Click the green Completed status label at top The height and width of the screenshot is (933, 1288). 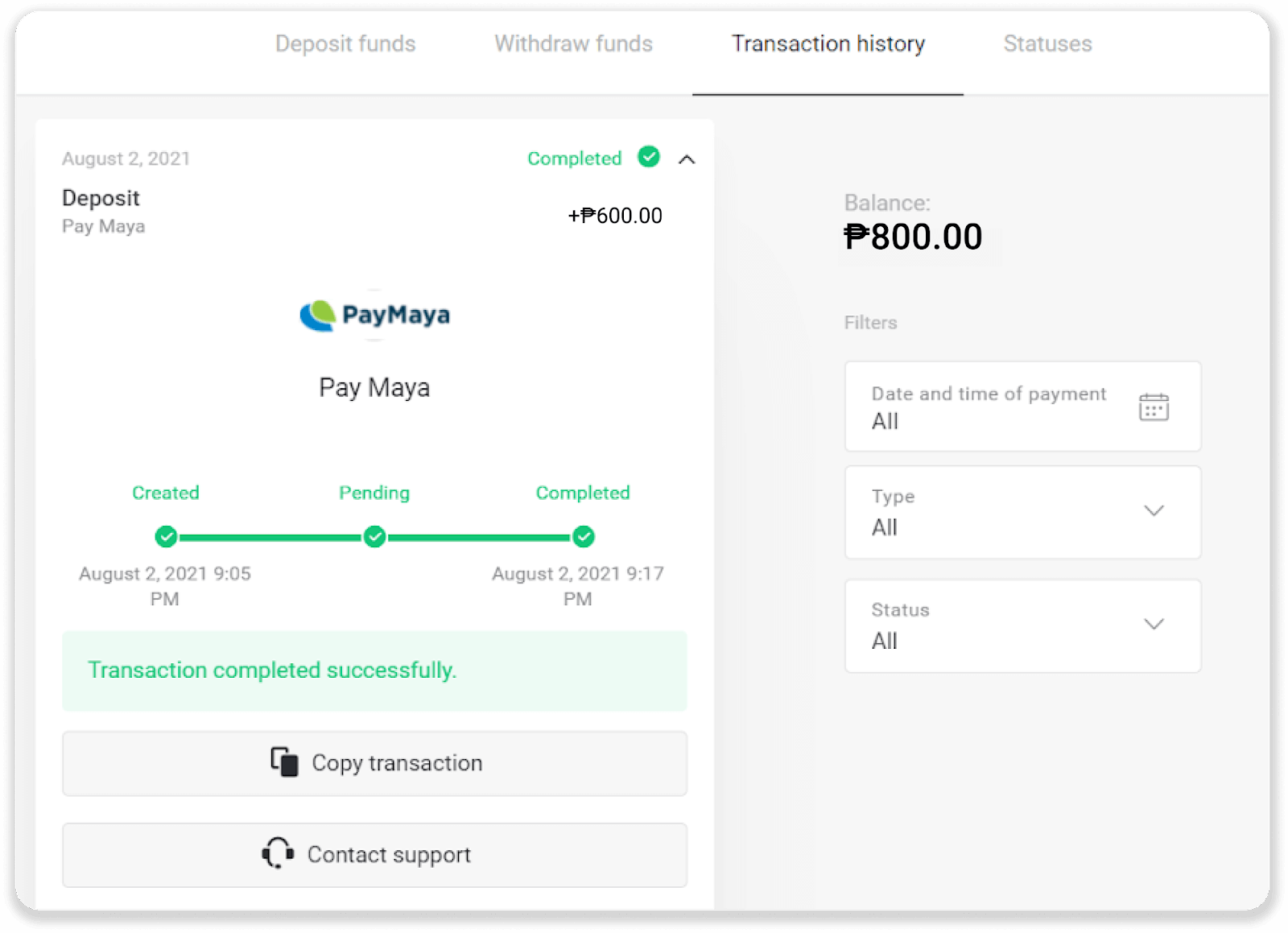(575, 159)
